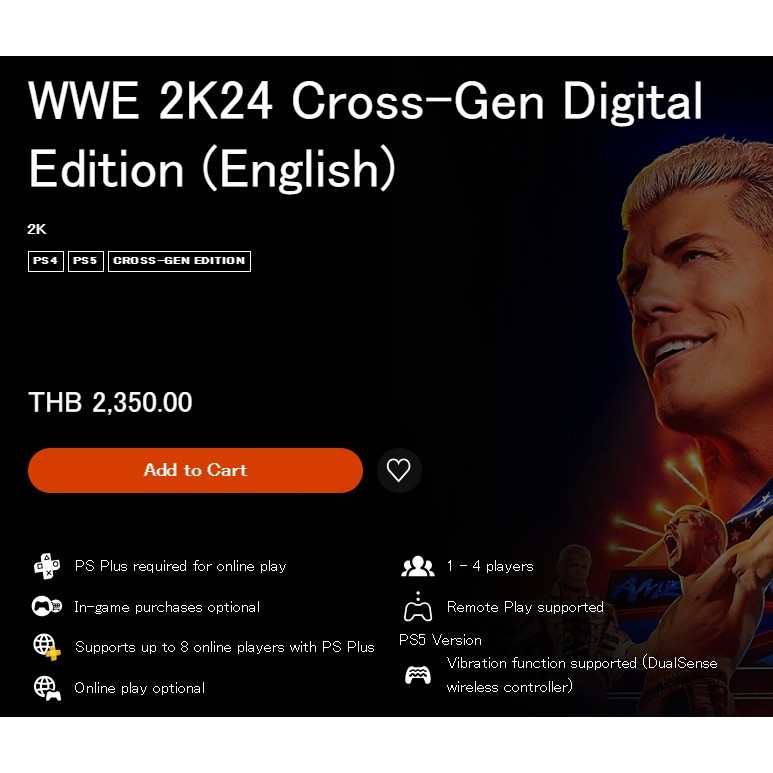Viewport: 773px width, 773px height.
Task: Click PS Plus required for online play
Action: [x=180, y=566]
